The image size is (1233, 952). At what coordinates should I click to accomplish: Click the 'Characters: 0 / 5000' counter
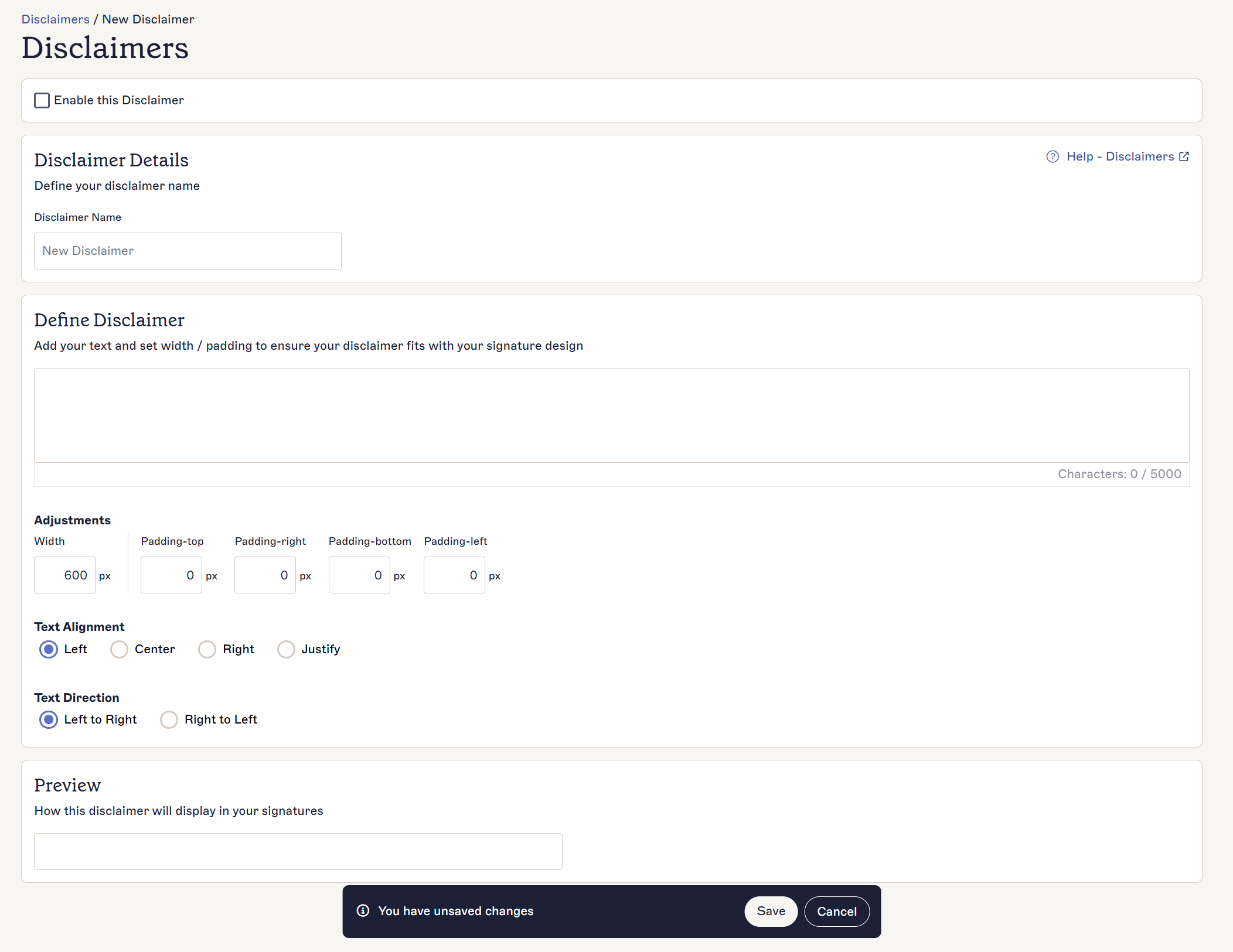click(x=1119, y=474)
